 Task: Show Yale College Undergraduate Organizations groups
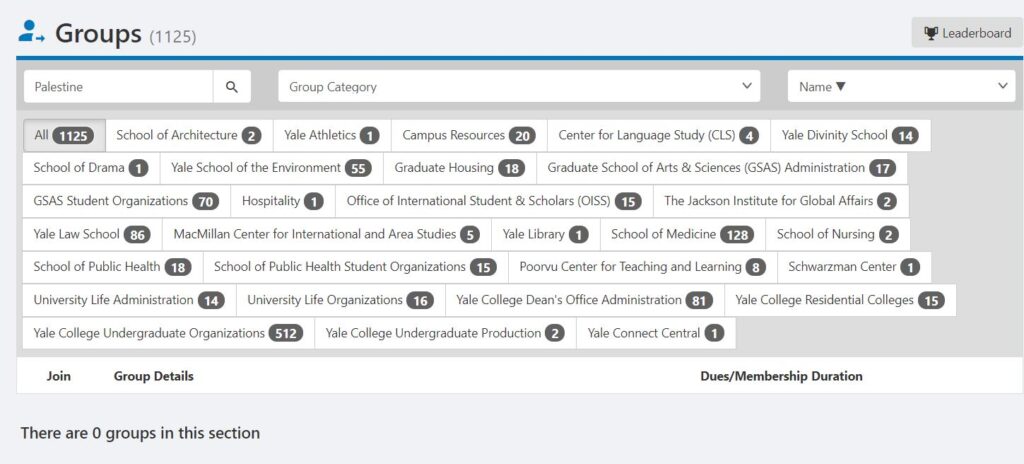pos(168,333)
